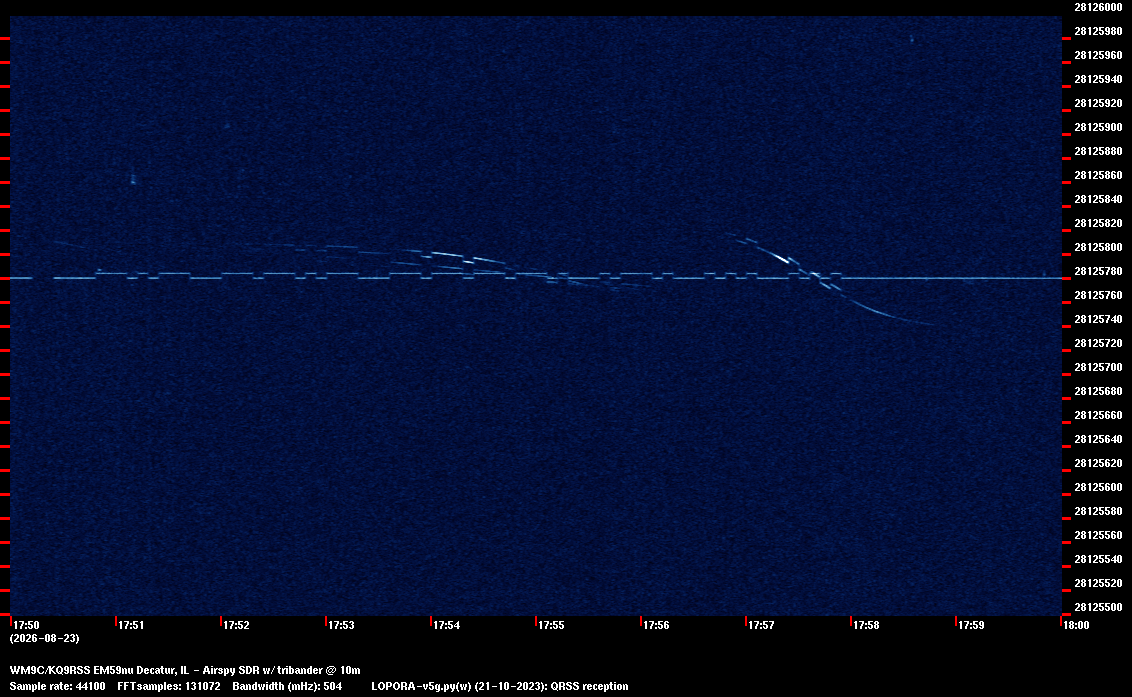Viewport: 1132px width, 697px height.
Task: Click the 28125840 frequency label
Action: pyautogui.click(x=1098, y=199)
